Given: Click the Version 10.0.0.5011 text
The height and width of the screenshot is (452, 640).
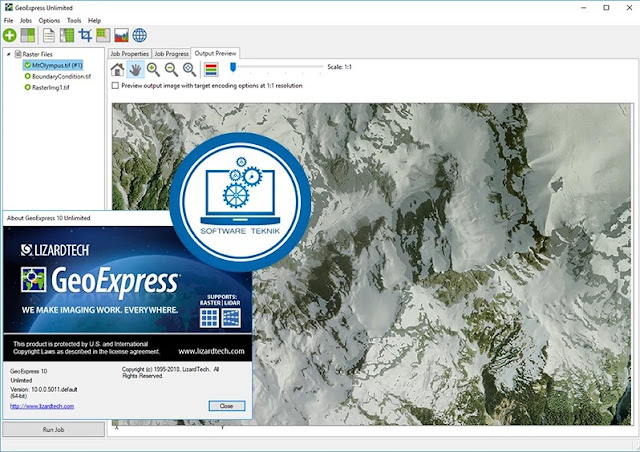Looking at the screenshot, I should pos(44,390).
